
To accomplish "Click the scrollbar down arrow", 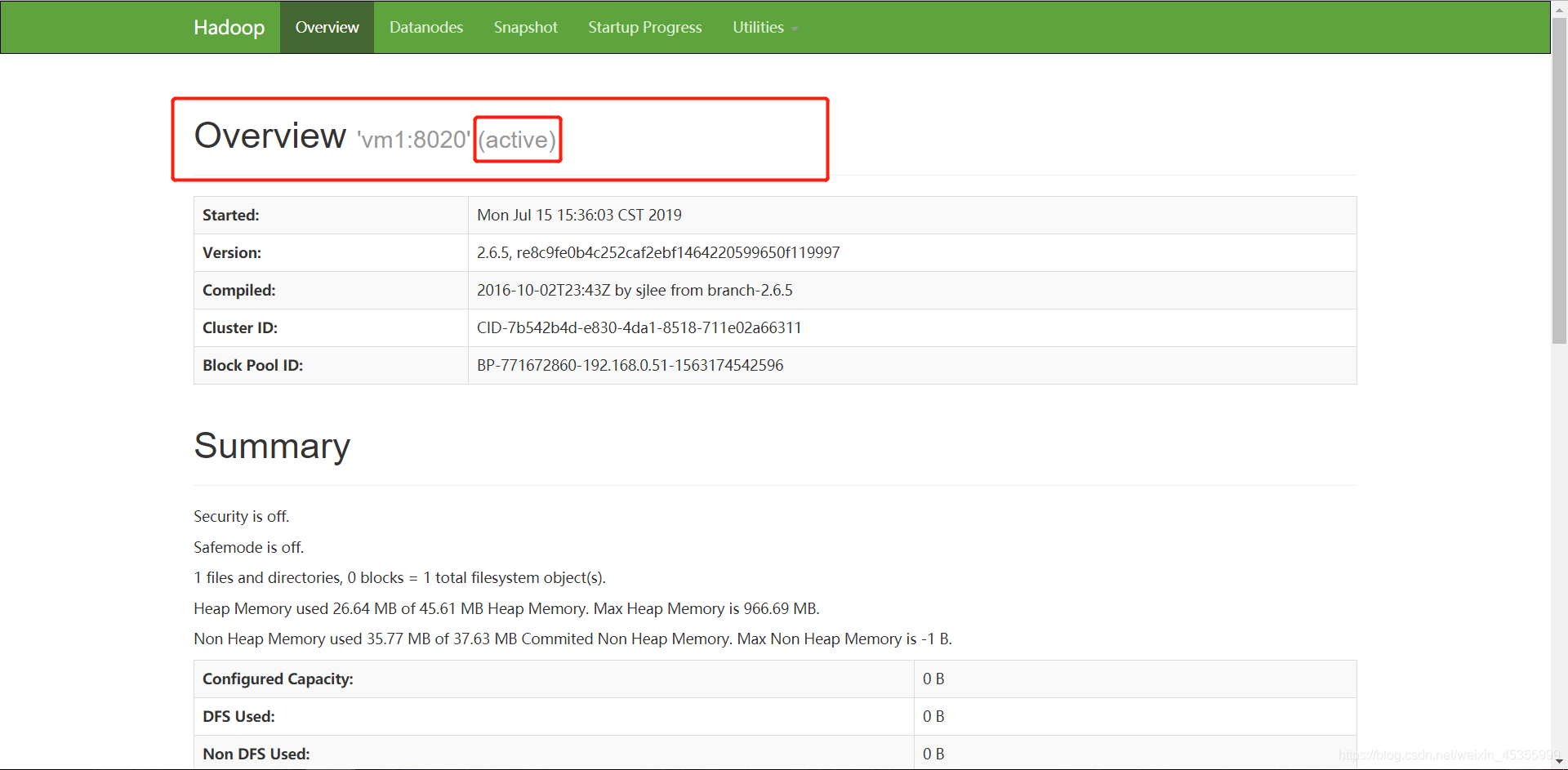I will (x=1559, y=762).
